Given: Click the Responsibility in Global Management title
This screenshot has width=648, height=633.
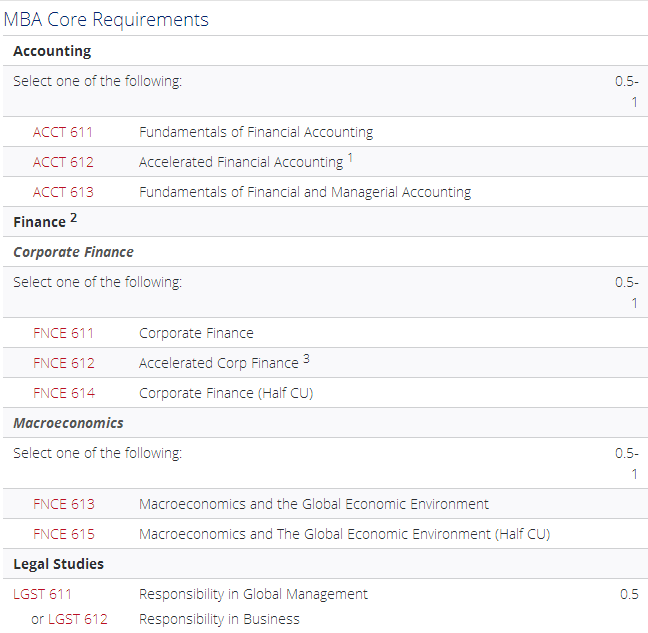Looking at the screenshot, I should [x=253, y=594].
